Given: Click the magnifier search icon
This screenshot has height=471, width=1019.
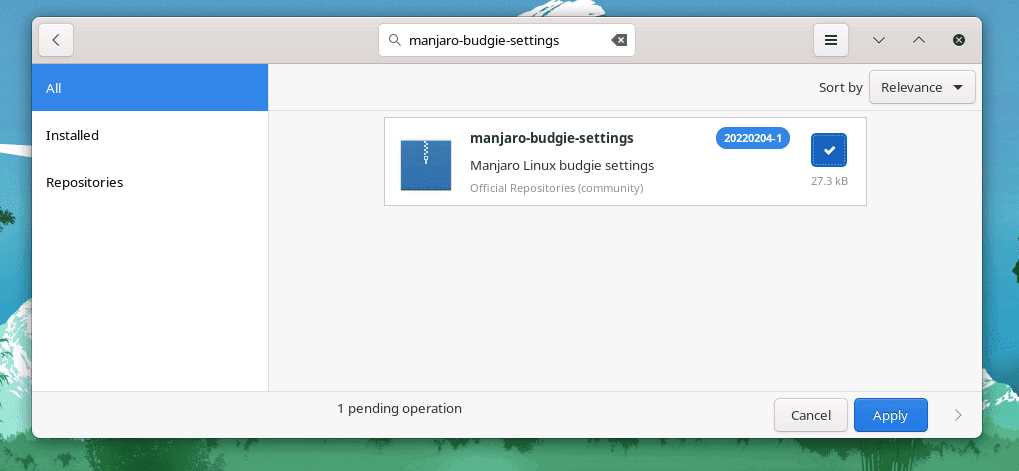Looking at the screenshot, I should (394, 40).
